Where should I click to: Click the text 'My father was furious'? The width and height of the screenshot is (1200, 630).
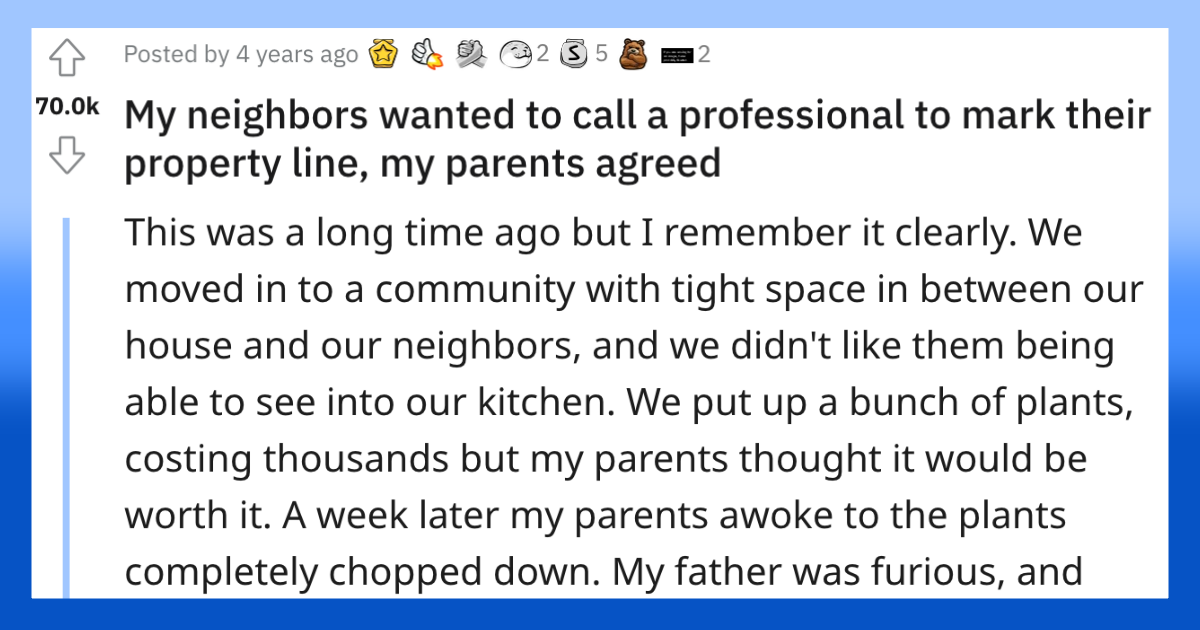pyautogui.click(x=808, y=571)
